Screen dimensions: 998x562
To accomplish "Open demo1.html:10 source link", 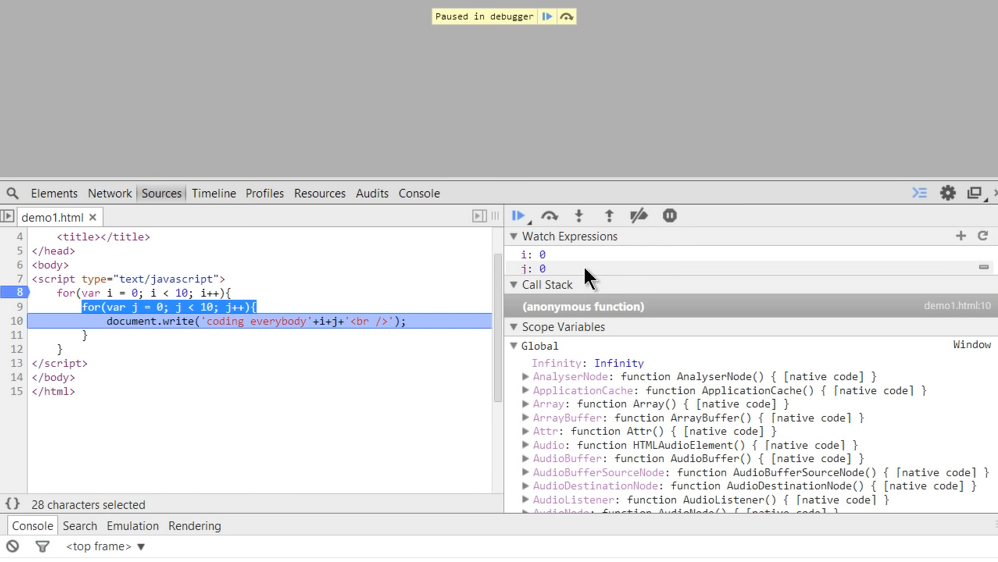I will [x=957, y=306].
